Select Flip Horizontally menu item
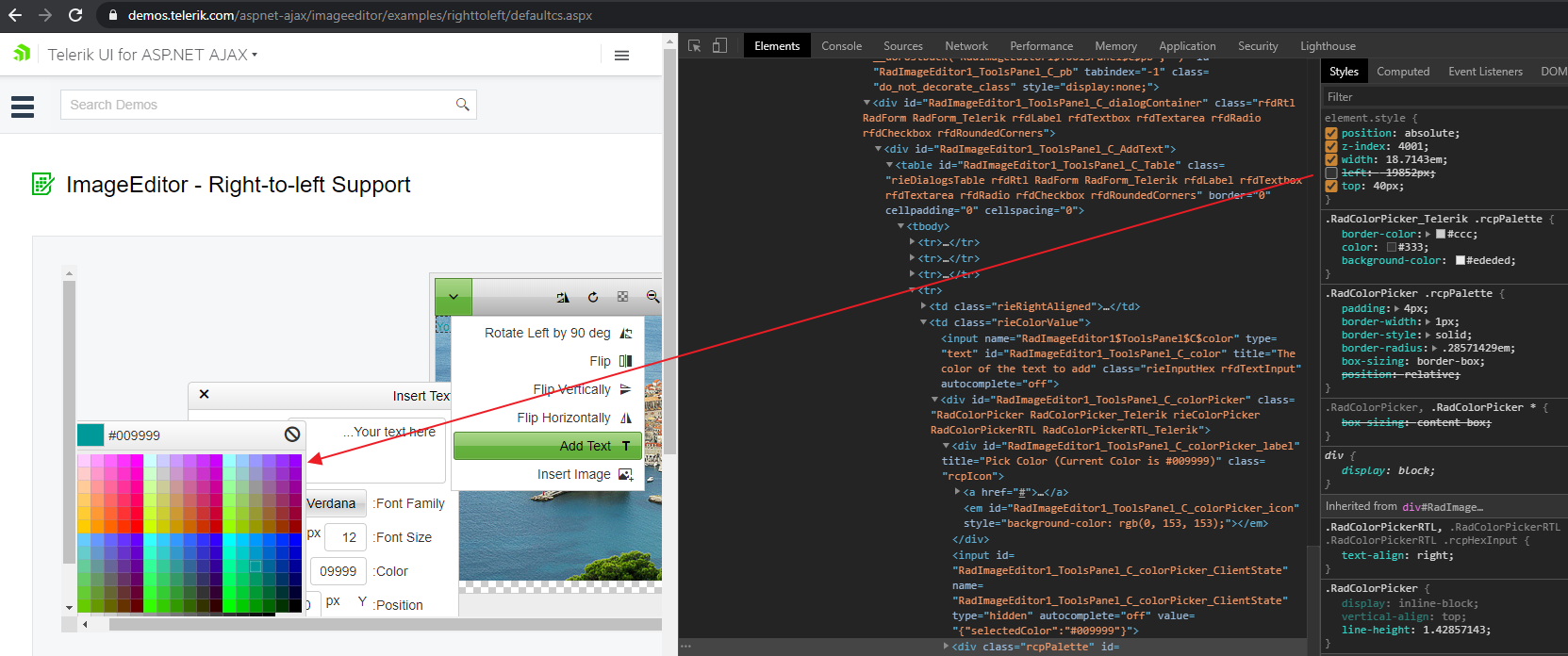 (x=548, y=418)
